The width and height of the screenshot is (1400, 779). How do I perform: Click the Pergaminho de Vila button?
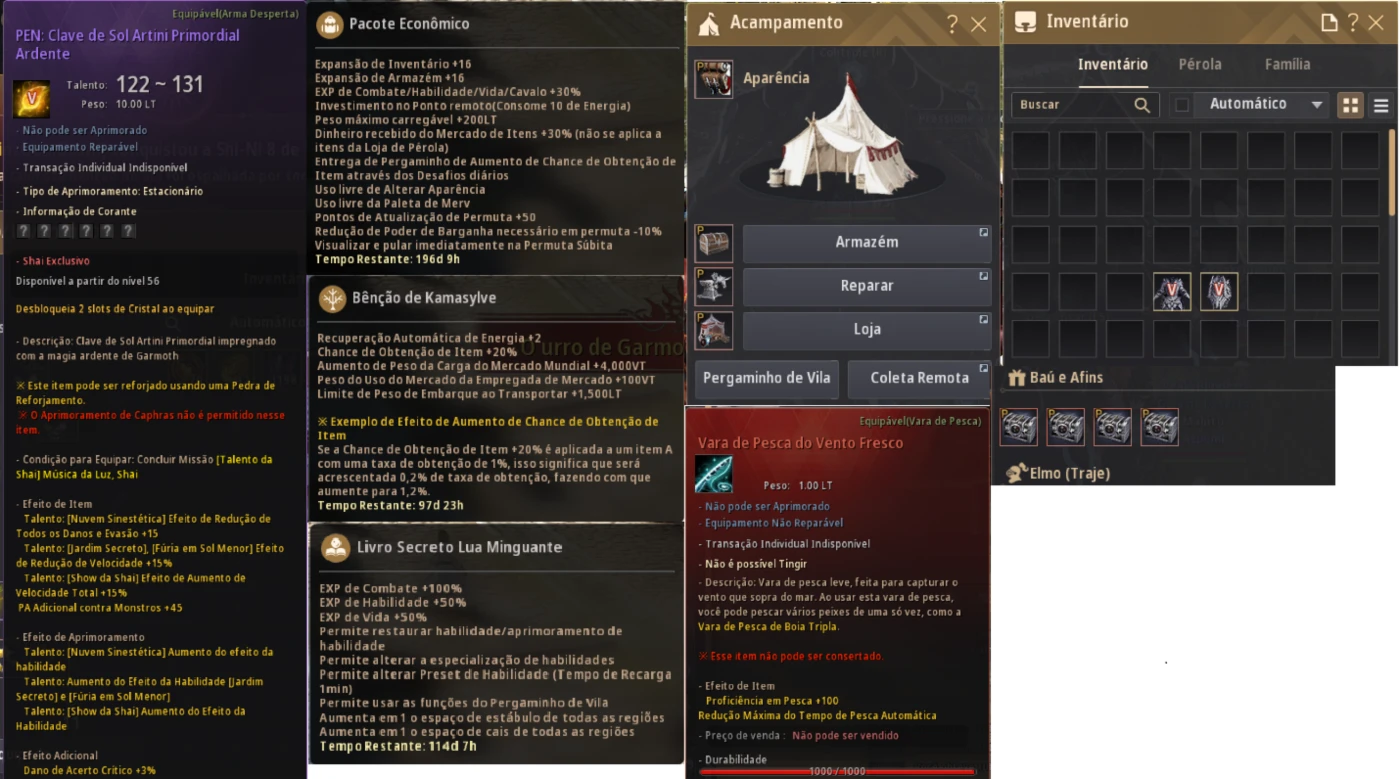click(x=767, y=378)
